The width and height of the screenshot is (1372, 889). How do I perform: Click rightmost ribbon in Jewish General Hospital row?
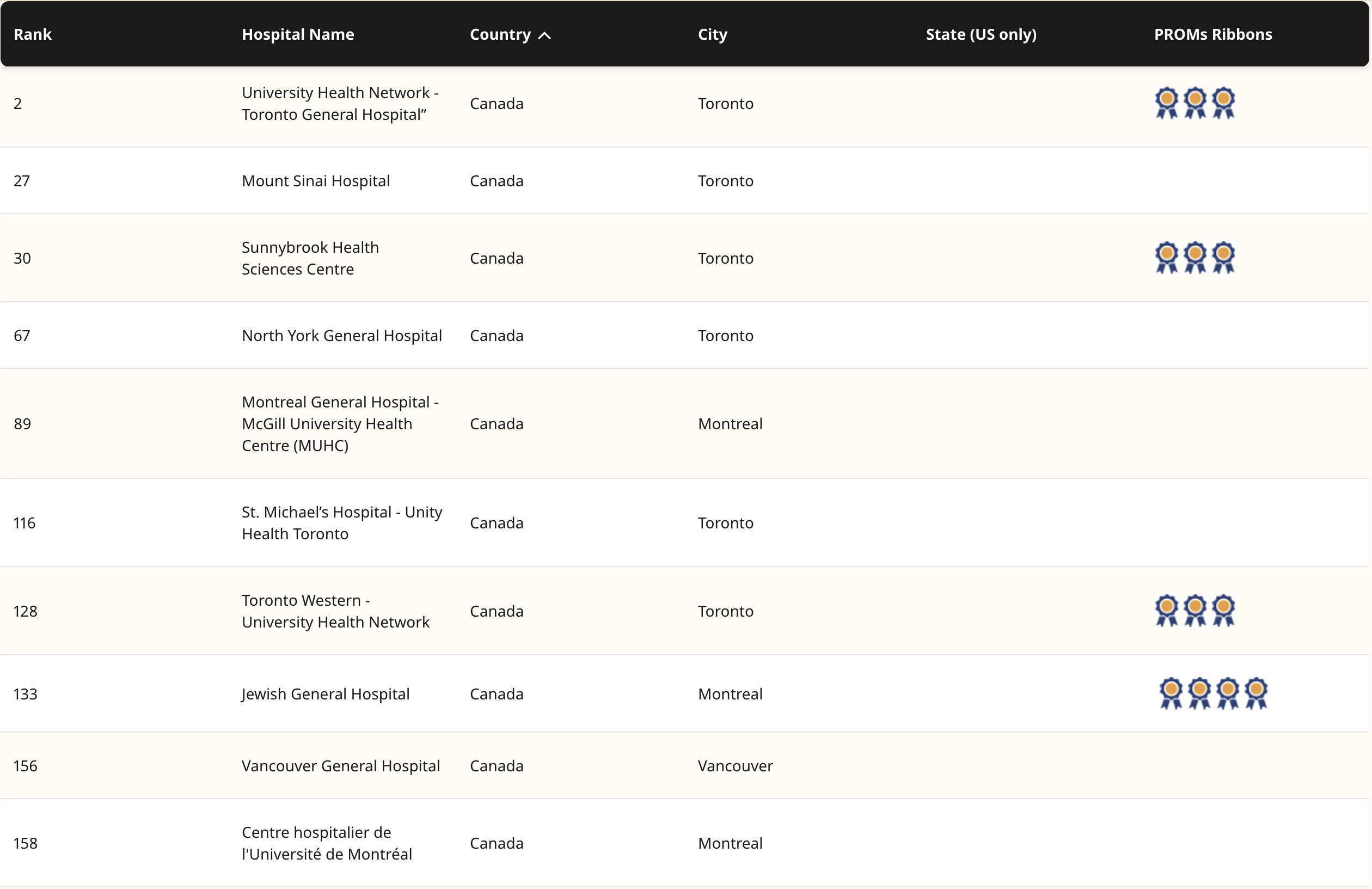1255,693
